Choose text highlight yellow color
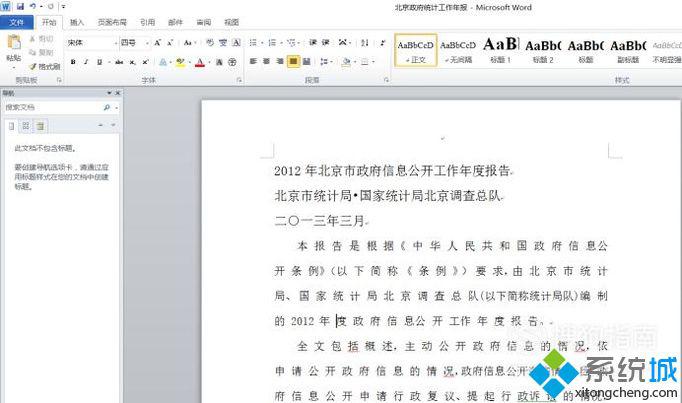 click(x=180, y=62)
